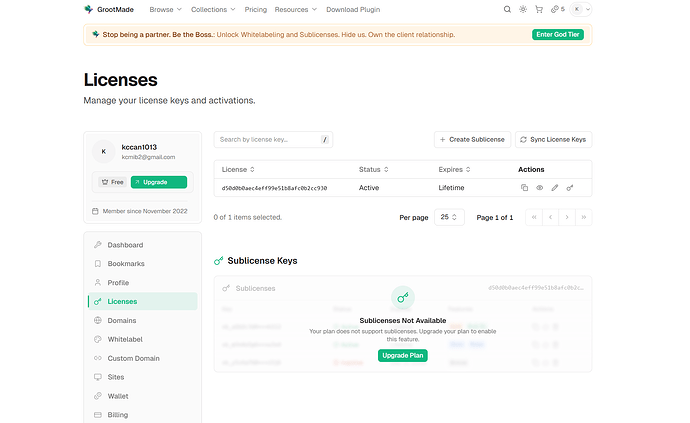Toggle light/dark theme sun icon
Viewport: 690px width, 423px height.
(522, 9)
